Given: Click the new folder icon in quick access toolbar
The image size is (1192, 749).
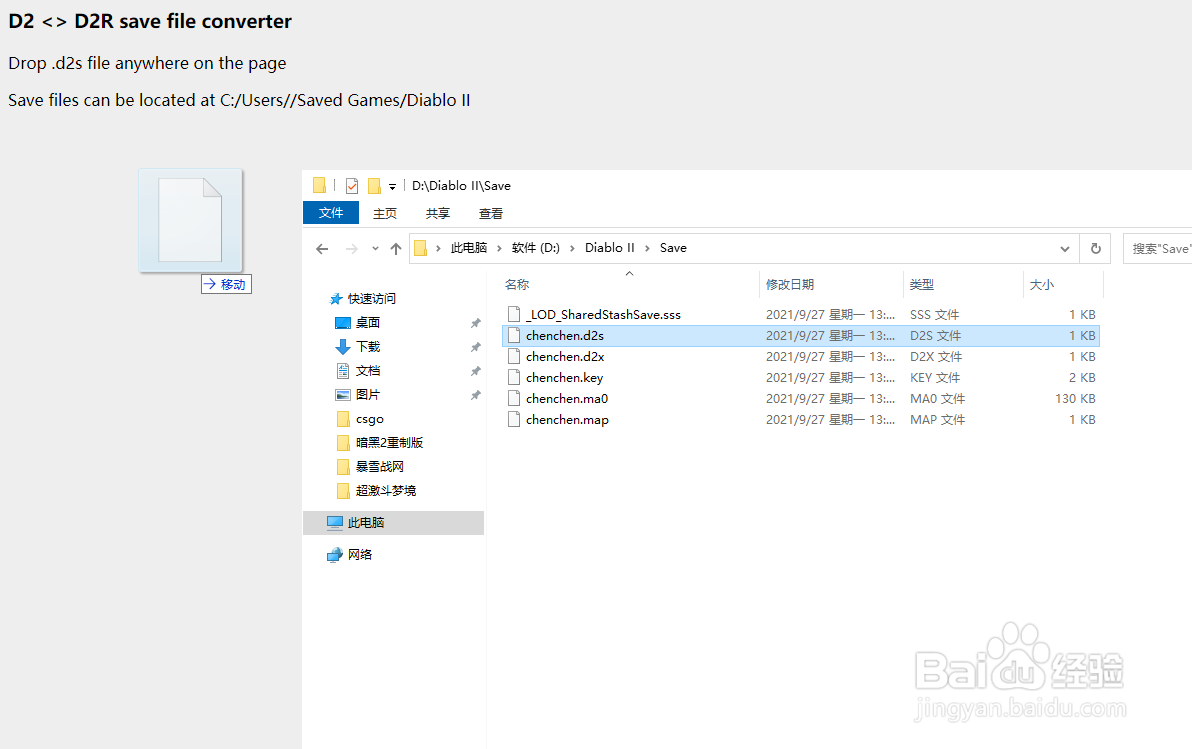Looking at the screenshot, I should coord(374,186).
